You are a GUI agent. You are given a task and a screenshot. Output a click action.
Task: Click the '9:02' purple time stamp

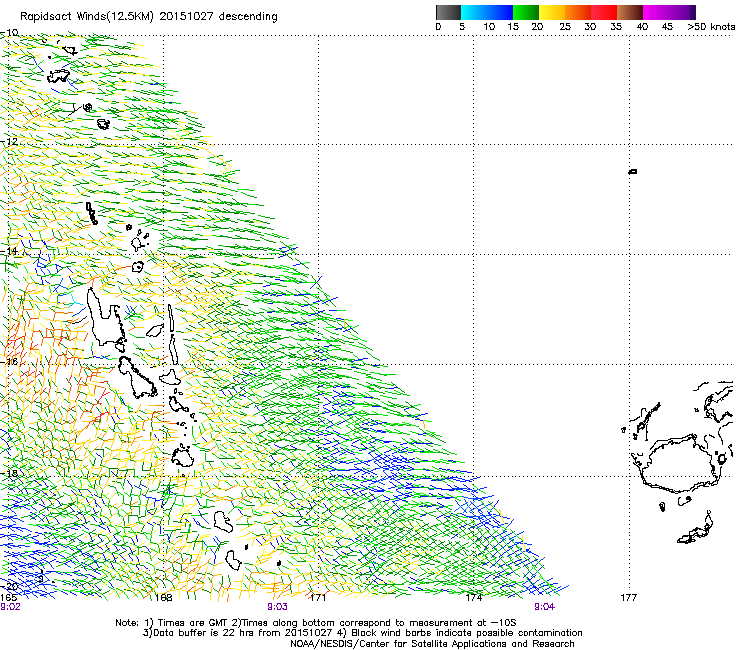10,607
